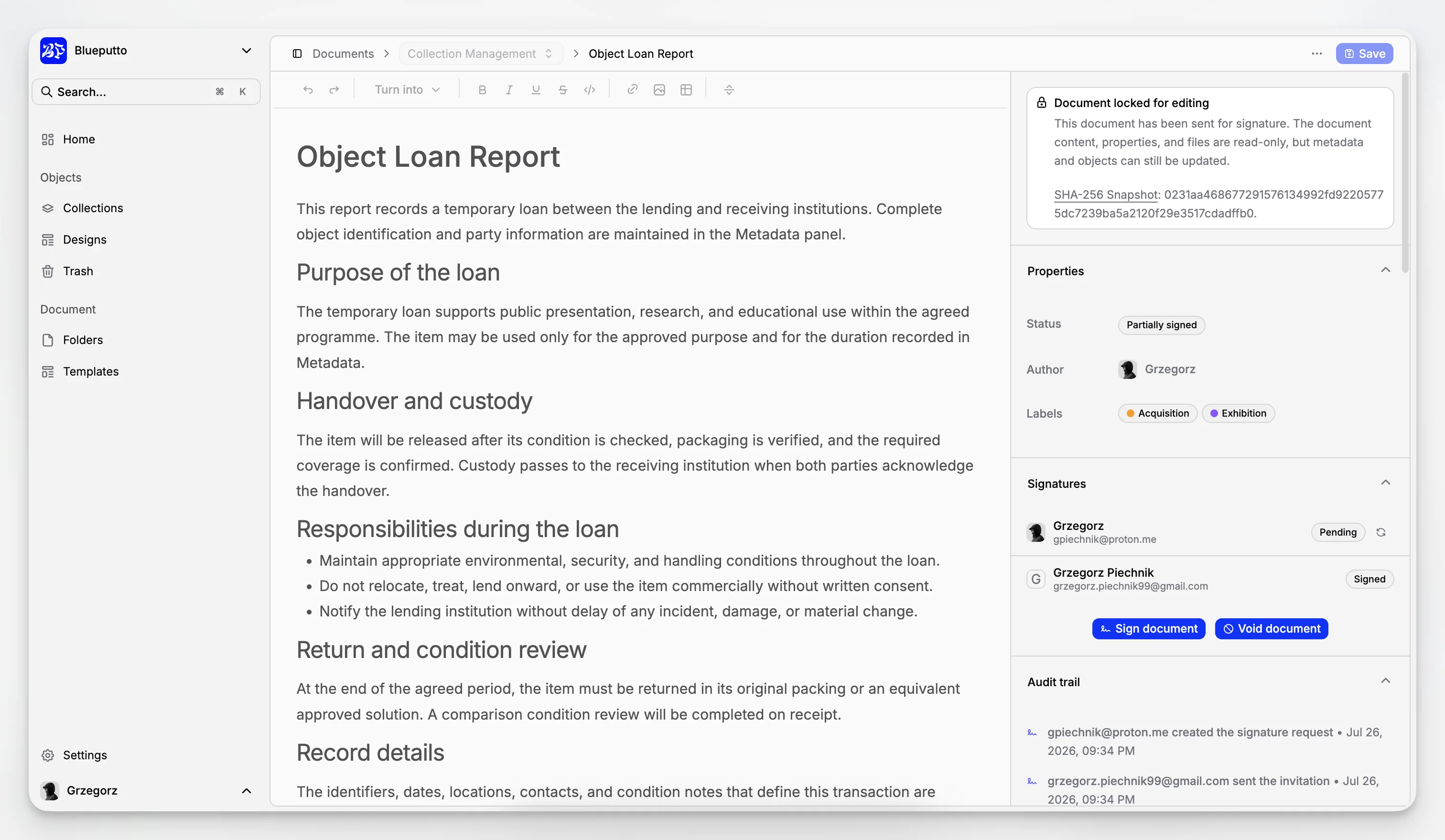Collapse the Audit trail section
Screen dimensions: 1445x840
pyautogui.click(x=1385, y=682)
